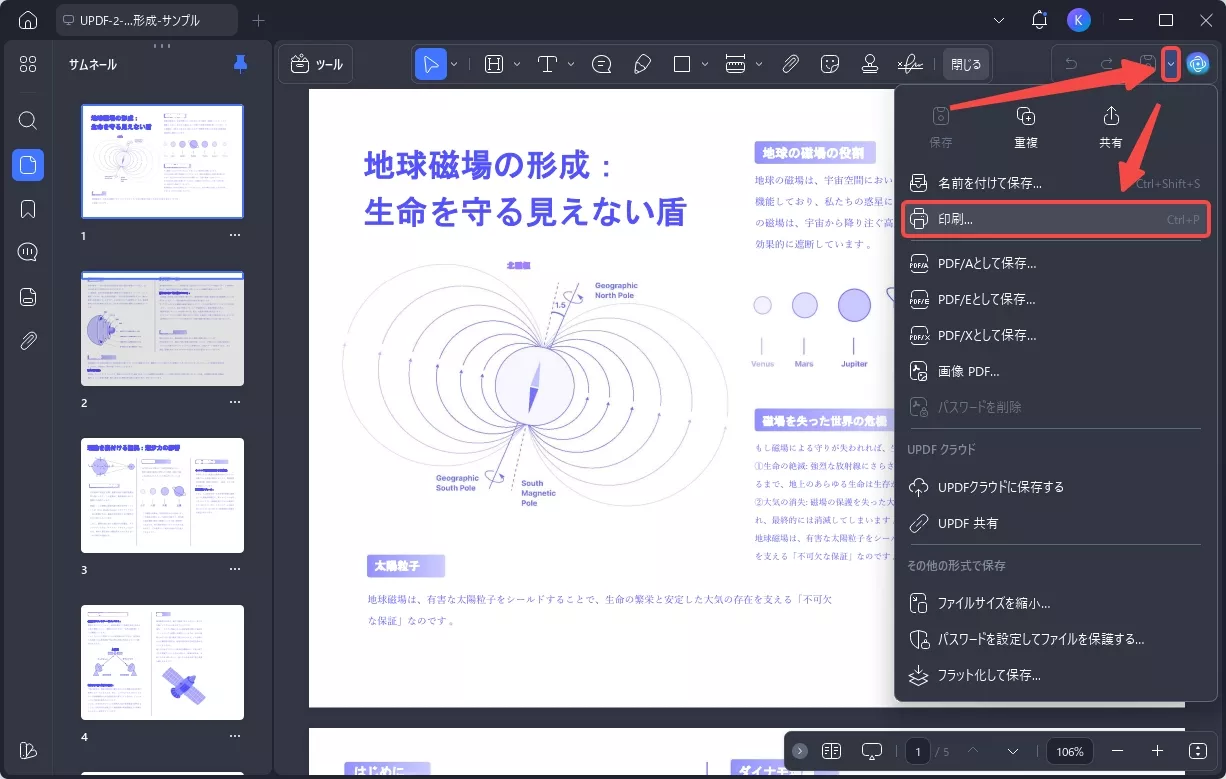
Task: Open the Comment tool
Action: [x=601, y=63]
